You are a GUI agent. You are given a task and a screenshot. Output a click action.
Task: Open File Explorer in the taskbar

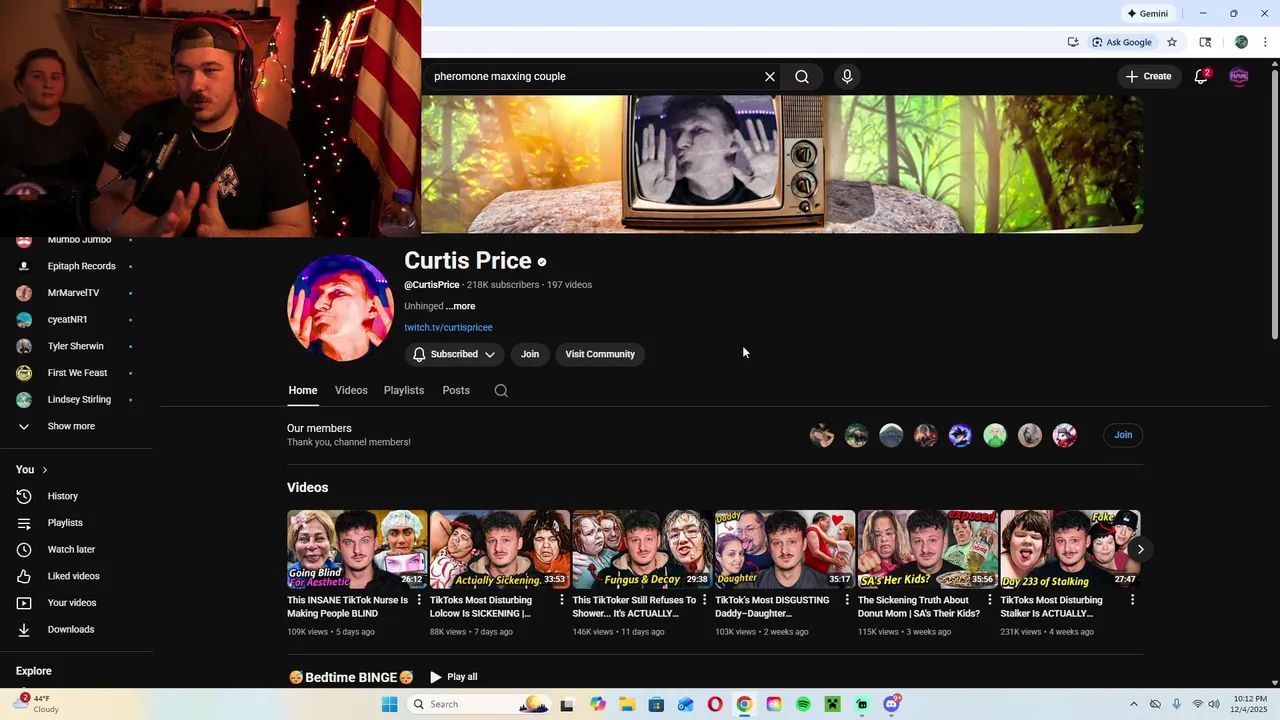627,704
